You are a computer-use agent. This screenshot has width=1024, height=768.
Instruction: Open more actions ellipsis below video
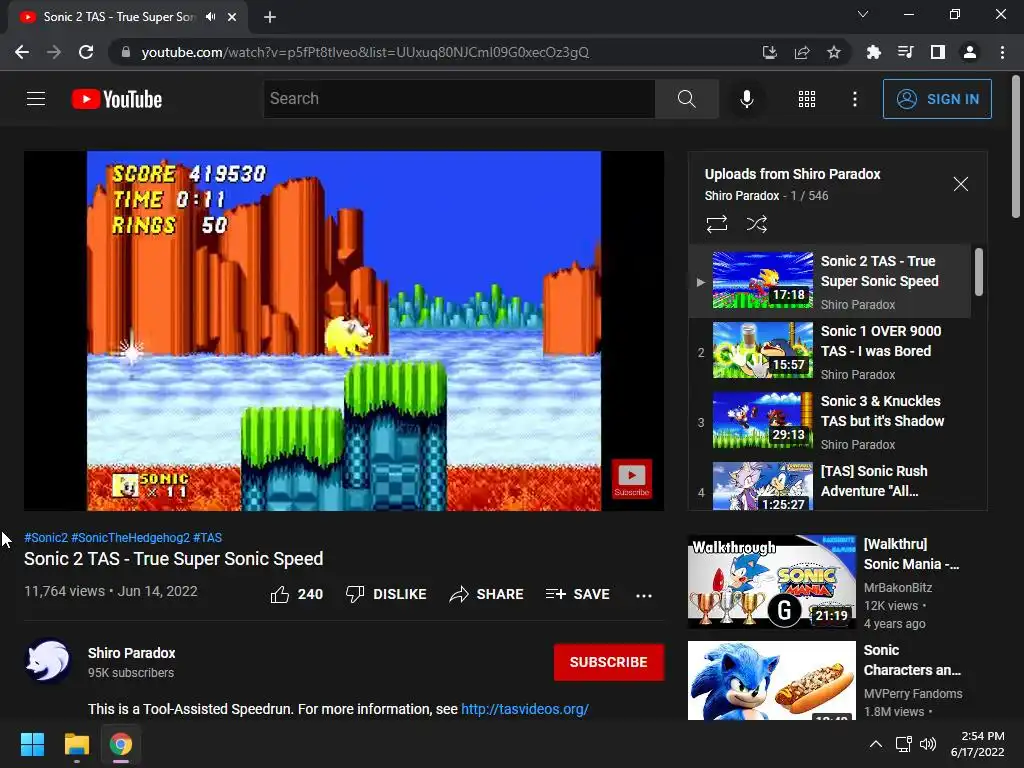(x=644, y=595)
